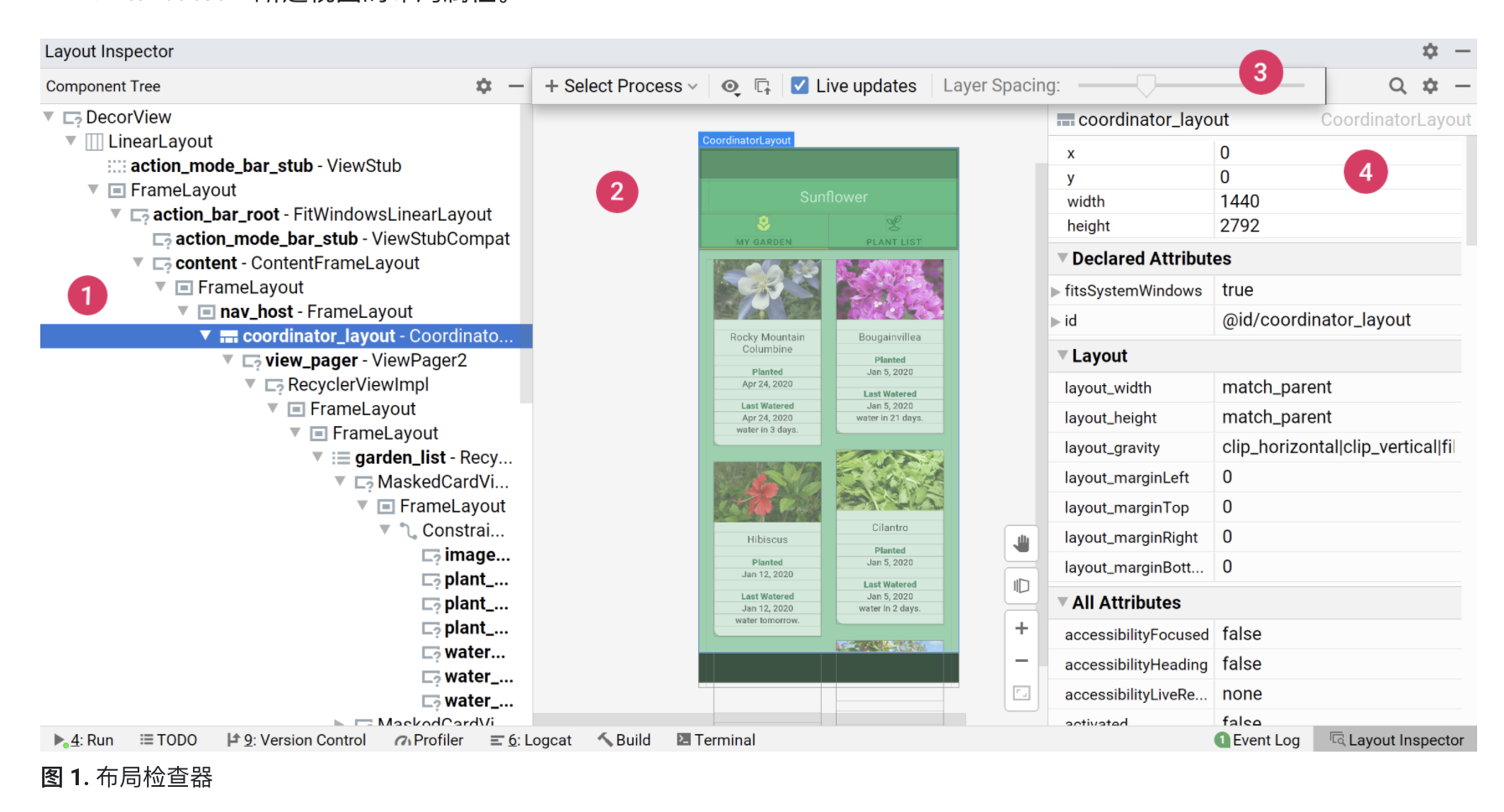This screenshot has height=812, width=1504.
Task: Hide the attributes panel minus icon
Action: click(x=1463, y=86)
